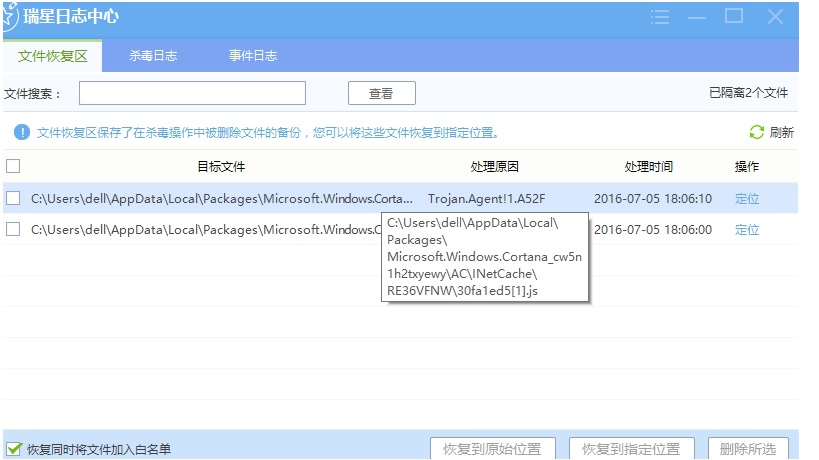Click 恢复到指定位置 button
This screenshot has height=460, width=819.
pyautogui.click(x=631, y=449)
